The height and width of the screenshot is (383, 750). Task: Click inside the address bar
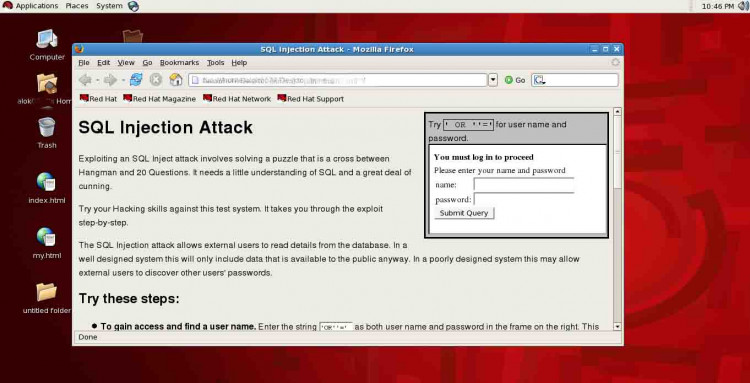338,80
